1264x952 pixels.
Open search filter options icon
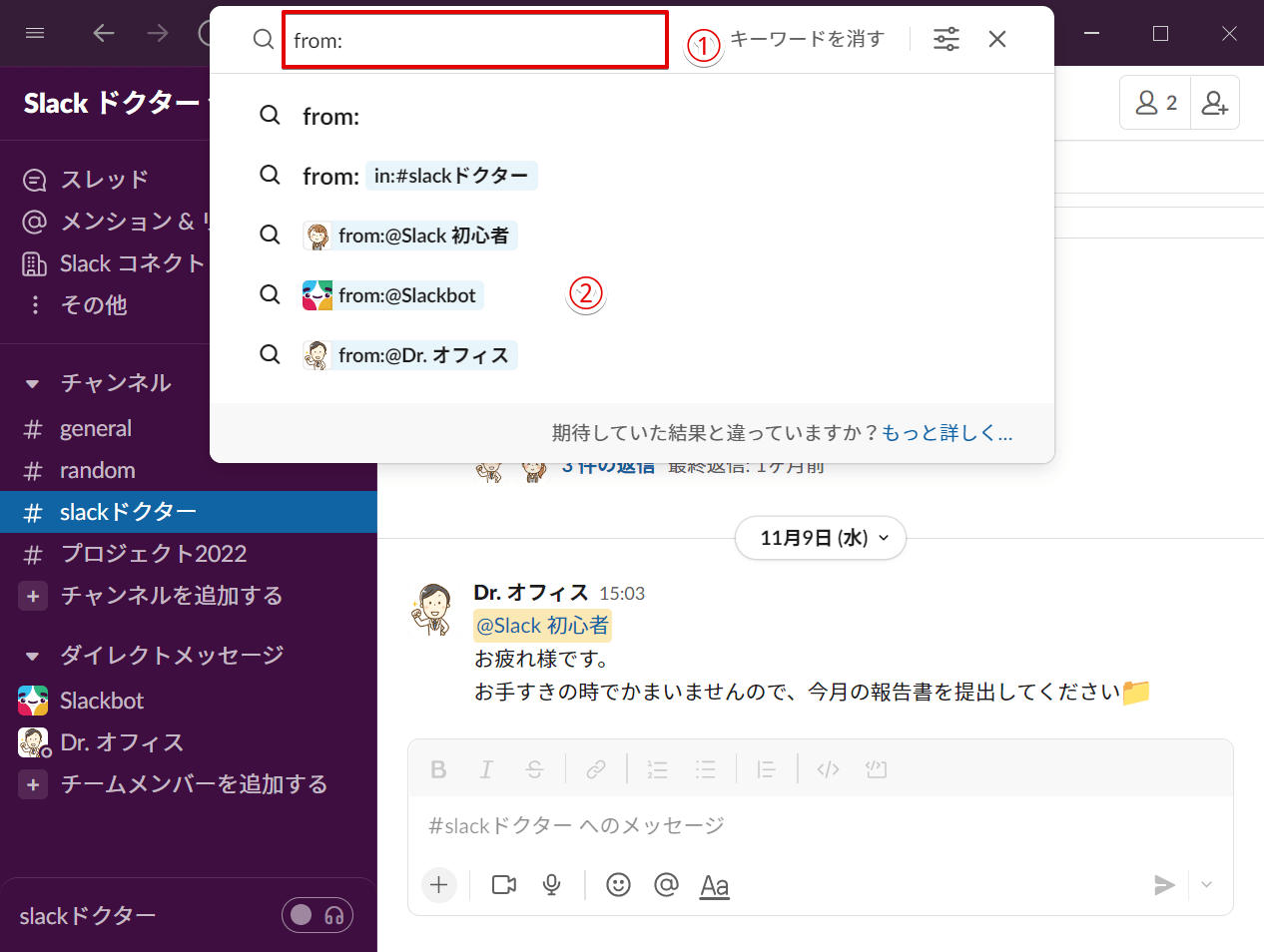pos(946,39)
